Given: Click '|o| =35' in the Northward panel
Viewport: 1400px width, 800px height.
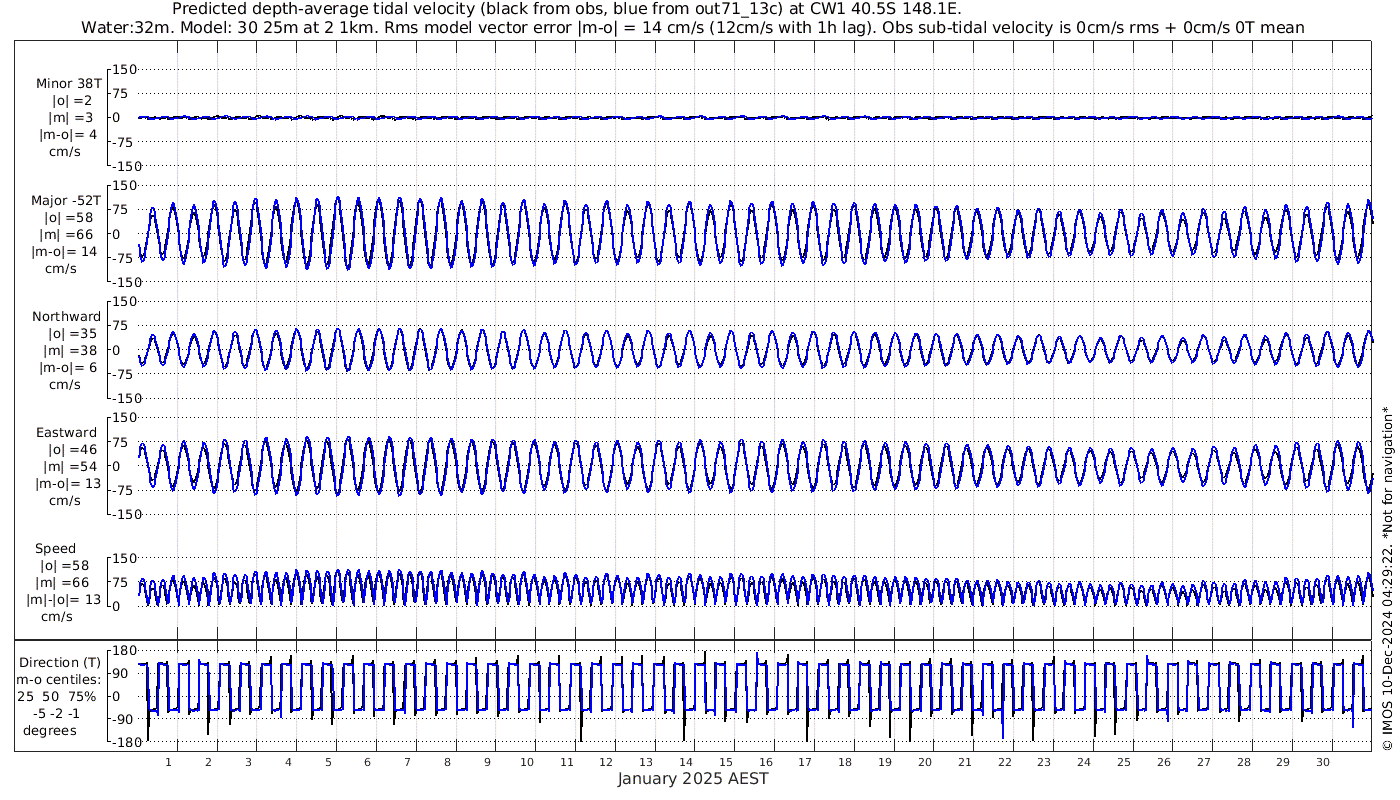Looking at the screenshot, I should pyautogui.click(x=72, y=334).
